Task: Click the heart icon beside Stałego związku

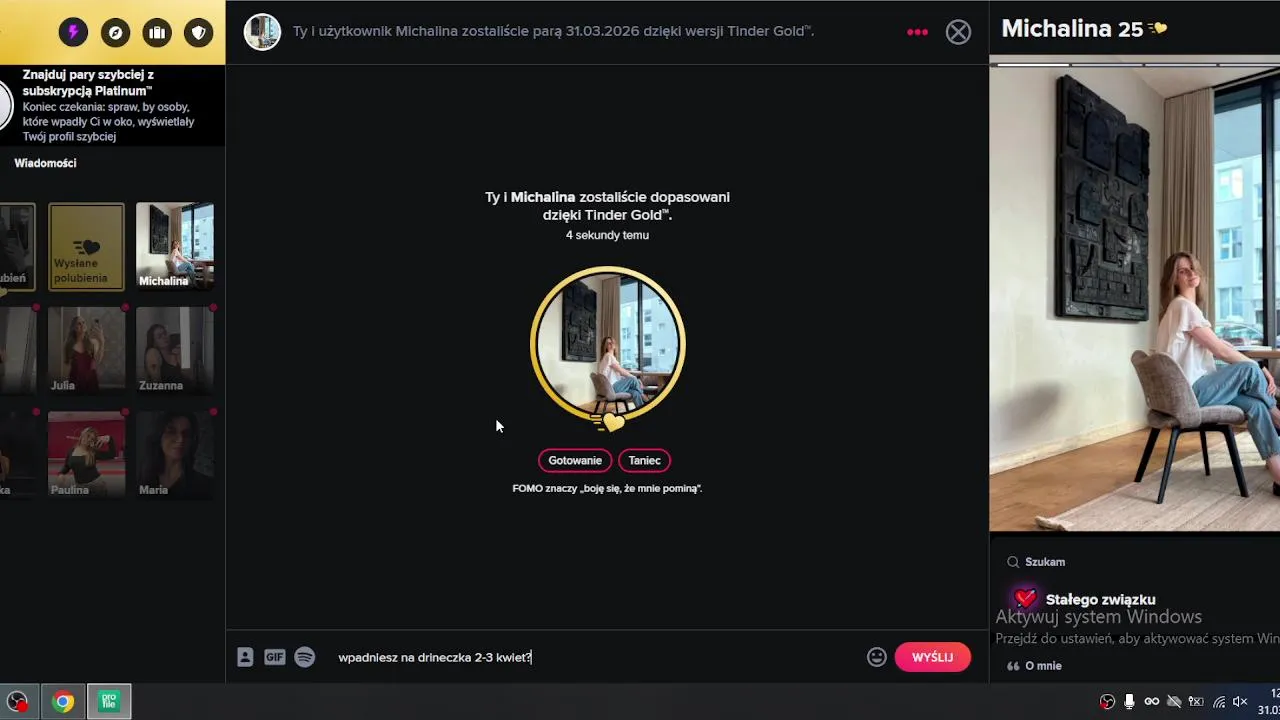Action: pyautogui.click(x=1025, y=599)
